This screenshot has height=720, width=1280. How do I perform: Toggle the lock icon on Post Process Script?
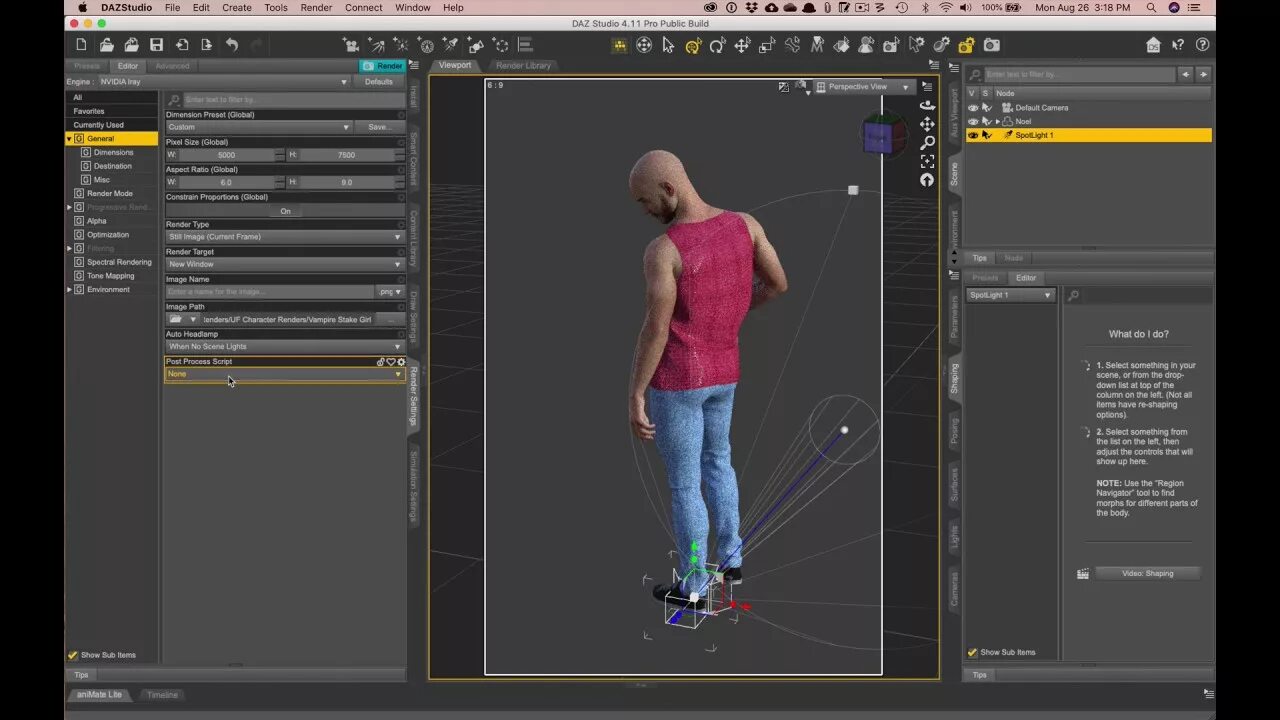pos(380,362)
